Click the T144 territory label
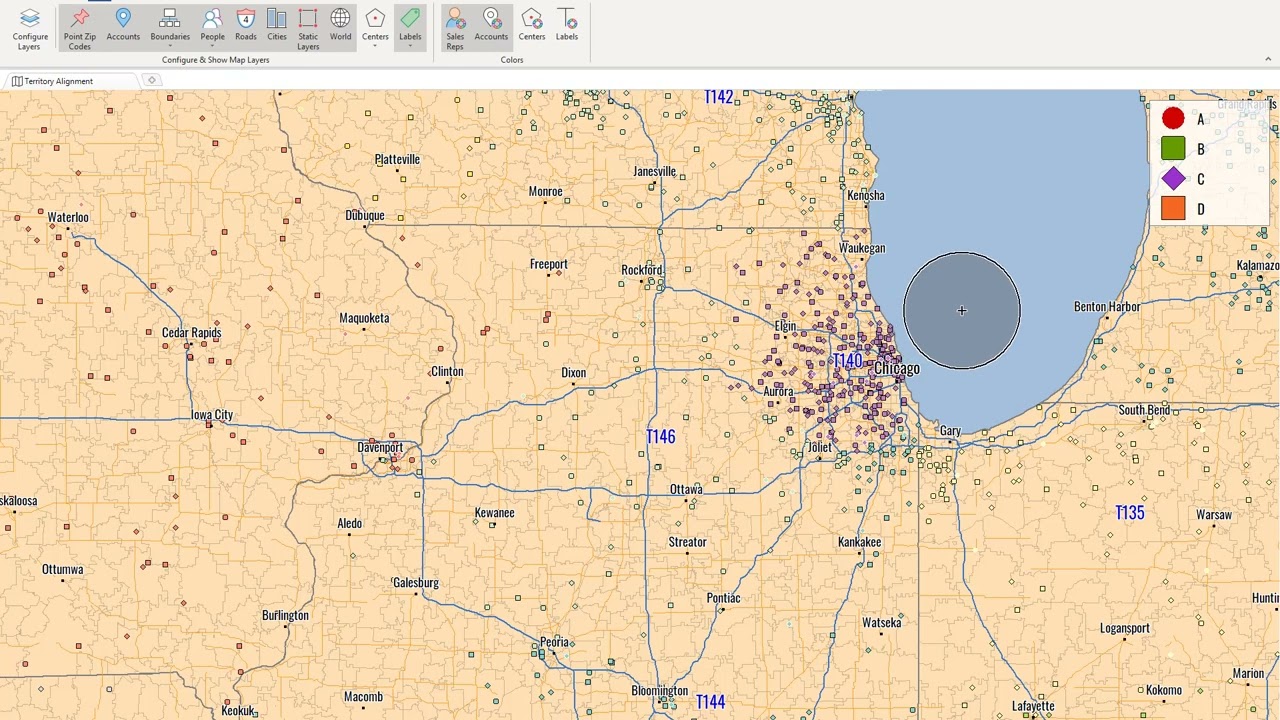1280x720 pixels. coord(710,702)
